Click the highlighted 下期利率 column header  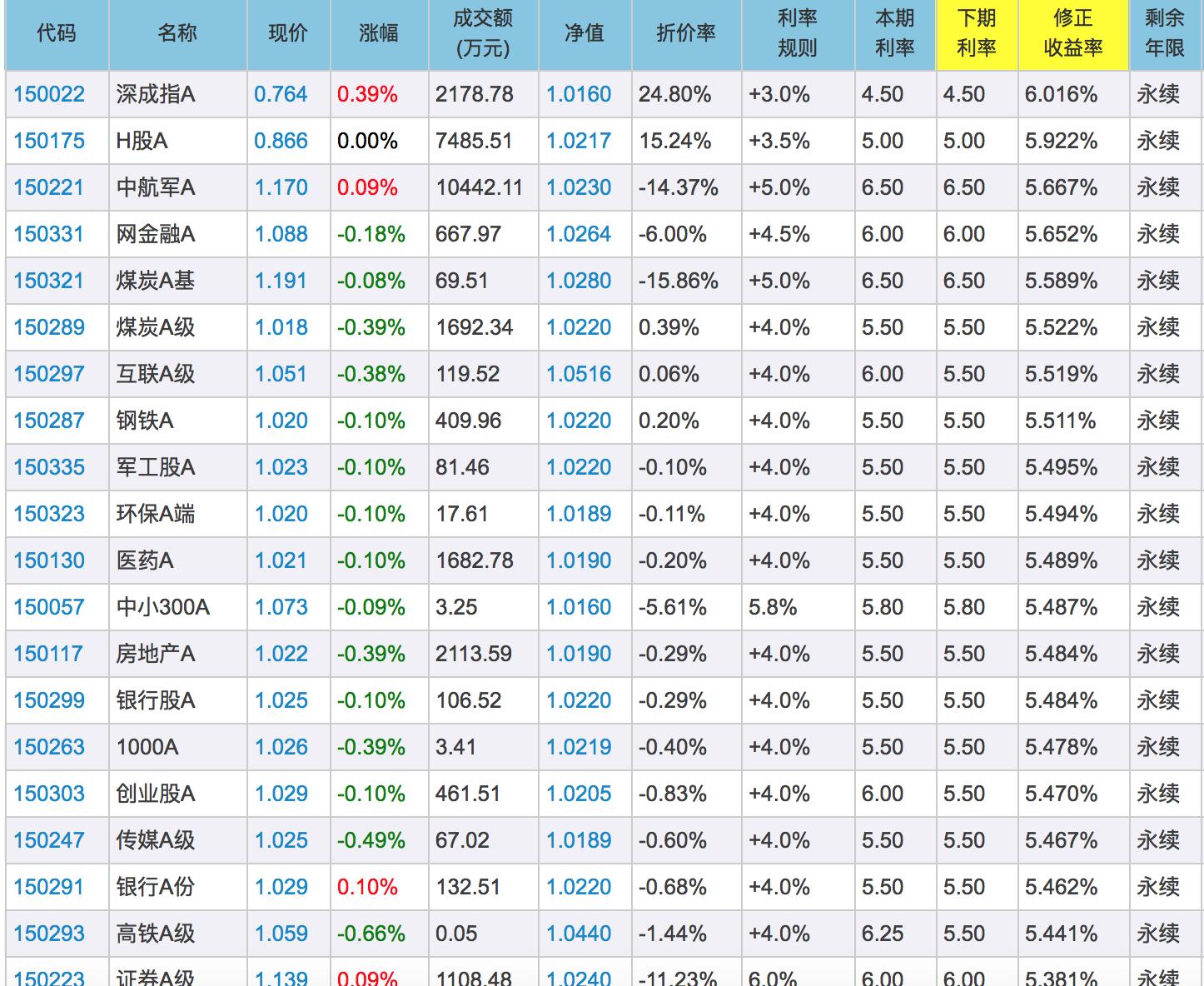coord(976,33)
